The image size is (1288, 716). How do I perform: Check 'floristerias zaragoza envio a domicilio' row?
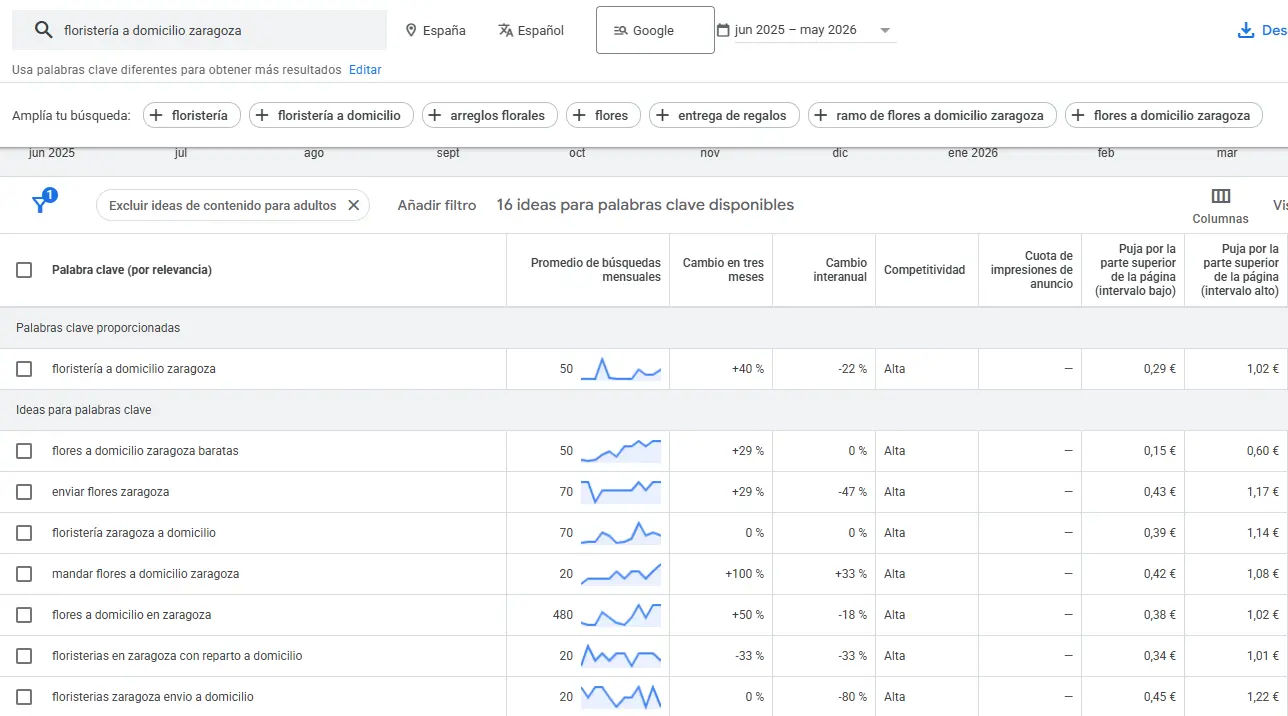click(x=24, y=697)
